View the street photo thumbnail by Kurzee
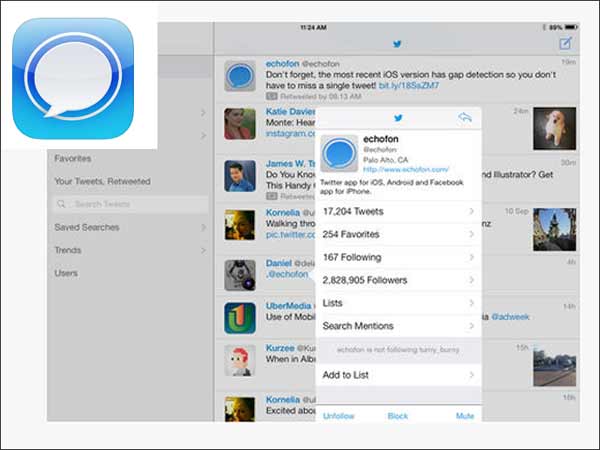 click(x=554, y=365)
